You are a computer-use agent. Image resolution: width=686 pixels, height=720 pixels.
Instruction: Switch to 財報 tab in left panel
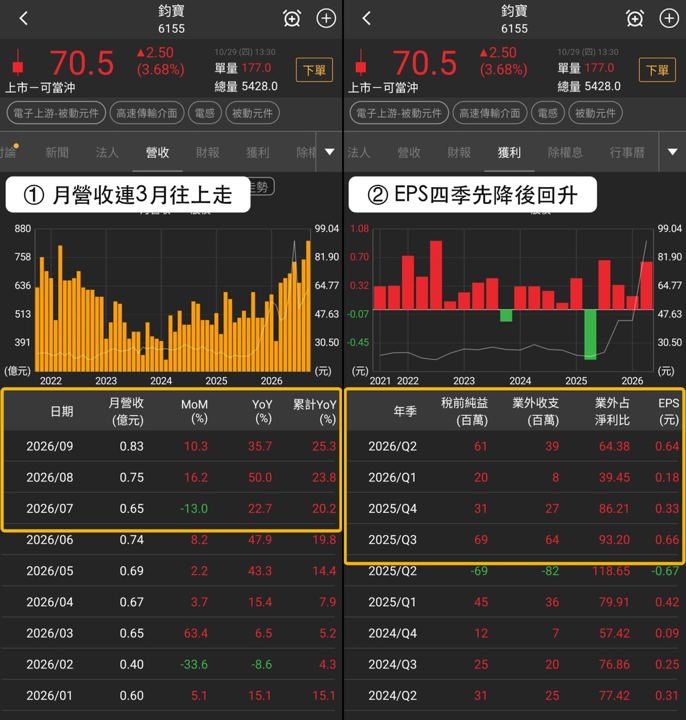208,152
